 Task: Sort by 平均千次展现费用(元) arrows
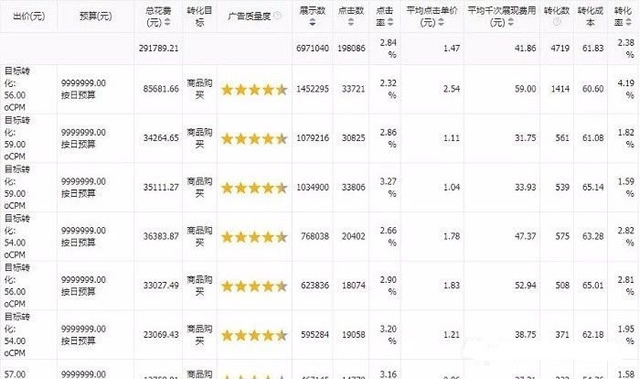511,22
